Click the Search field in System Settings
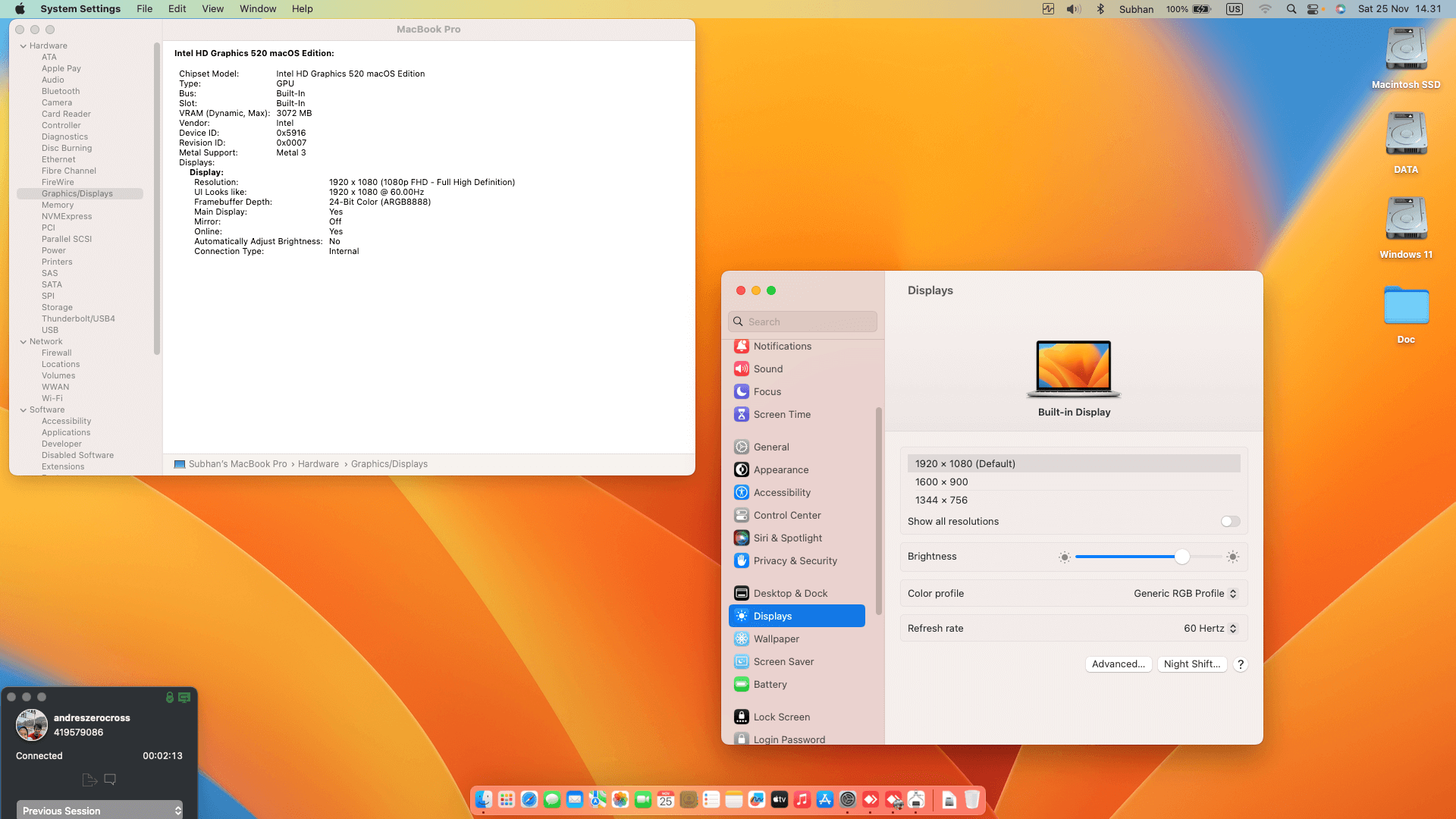This screenshot has height=819, width=1456. click(802, 322)
